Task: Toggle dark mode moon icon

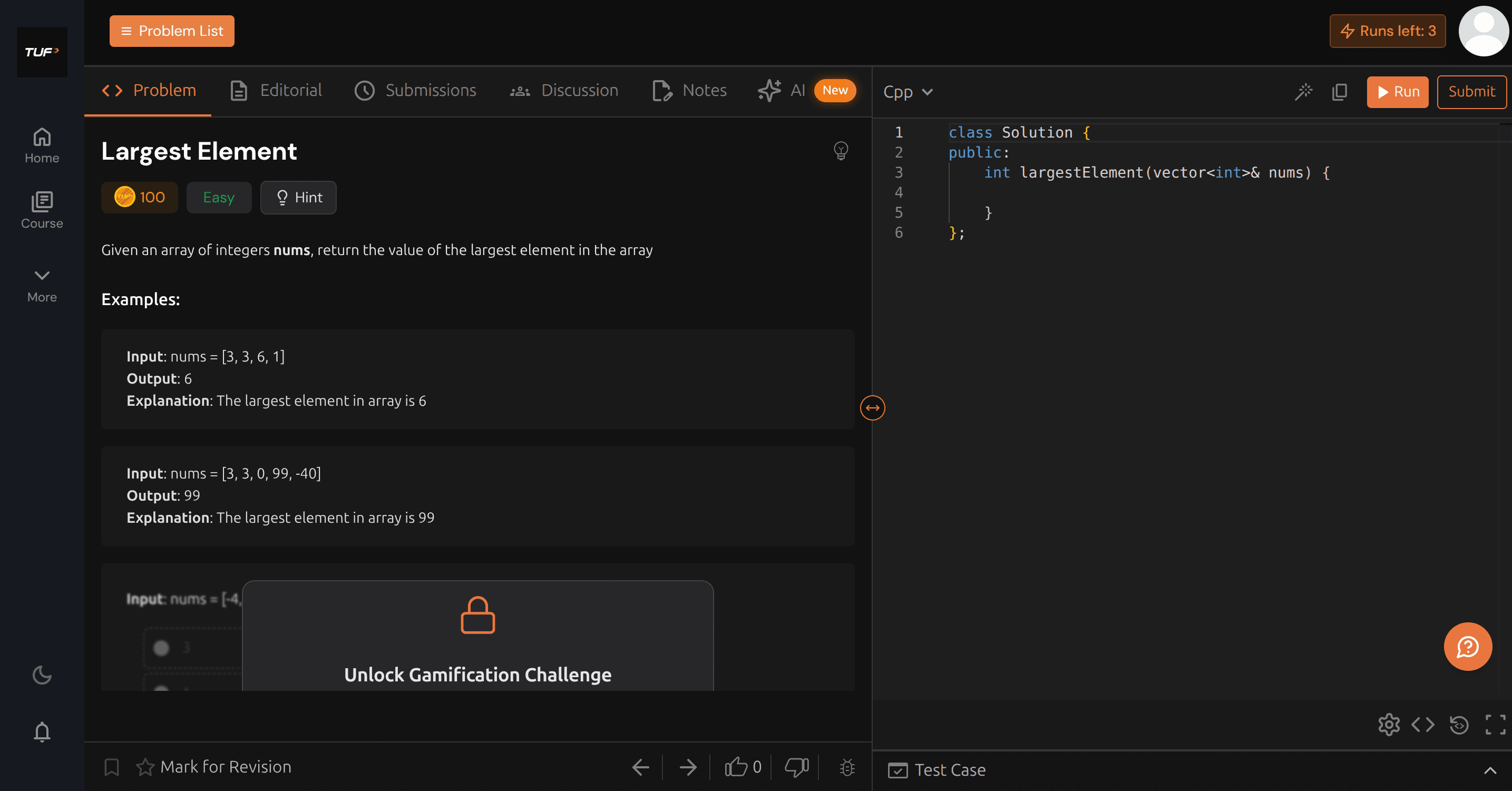Action: [x=42, y=676]
